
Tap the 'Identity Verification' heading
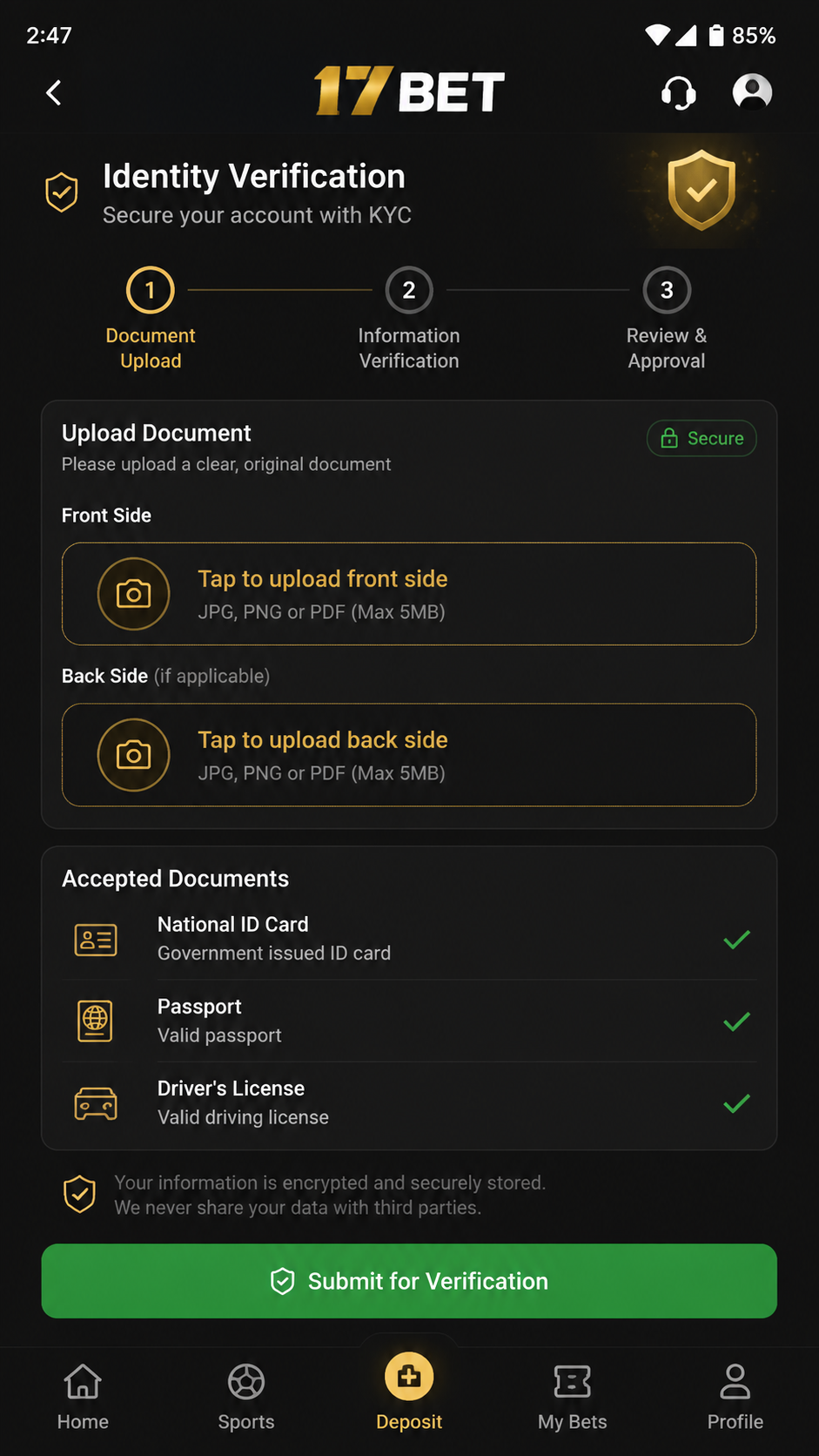(254, 176)
